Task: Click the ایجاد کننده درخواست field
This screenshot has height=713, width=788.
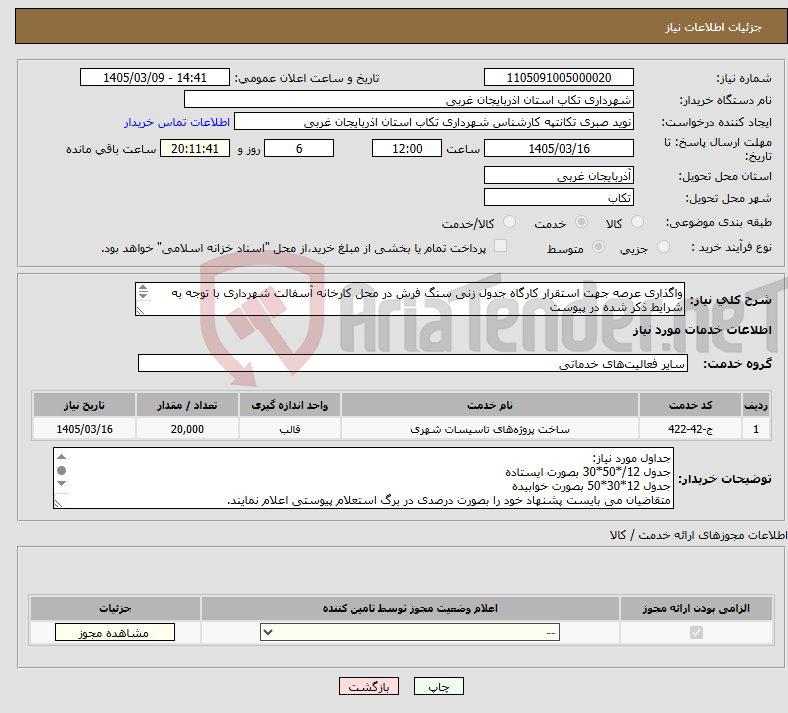Action: coord(434,122)
